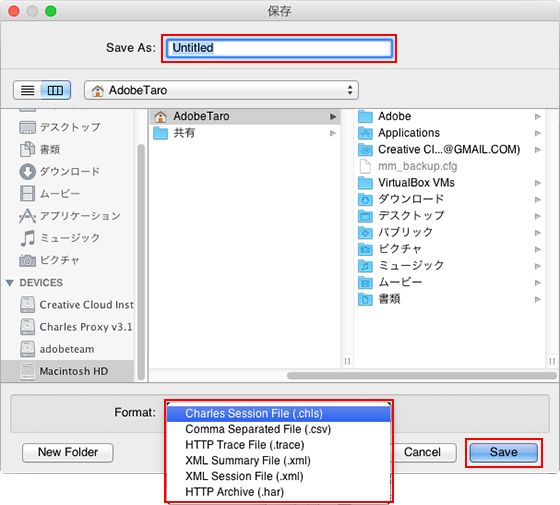
Task: Click the Save button
Action: click(504, 452)
